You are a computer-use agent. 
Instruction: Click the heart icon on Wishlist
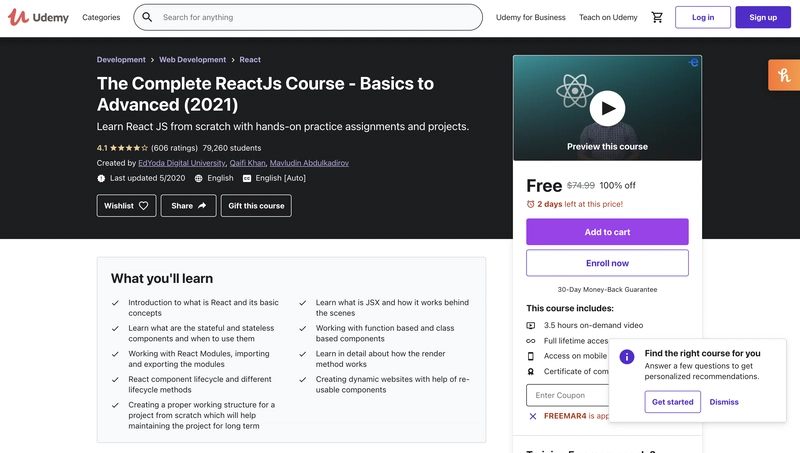click(x=143, y=206)
